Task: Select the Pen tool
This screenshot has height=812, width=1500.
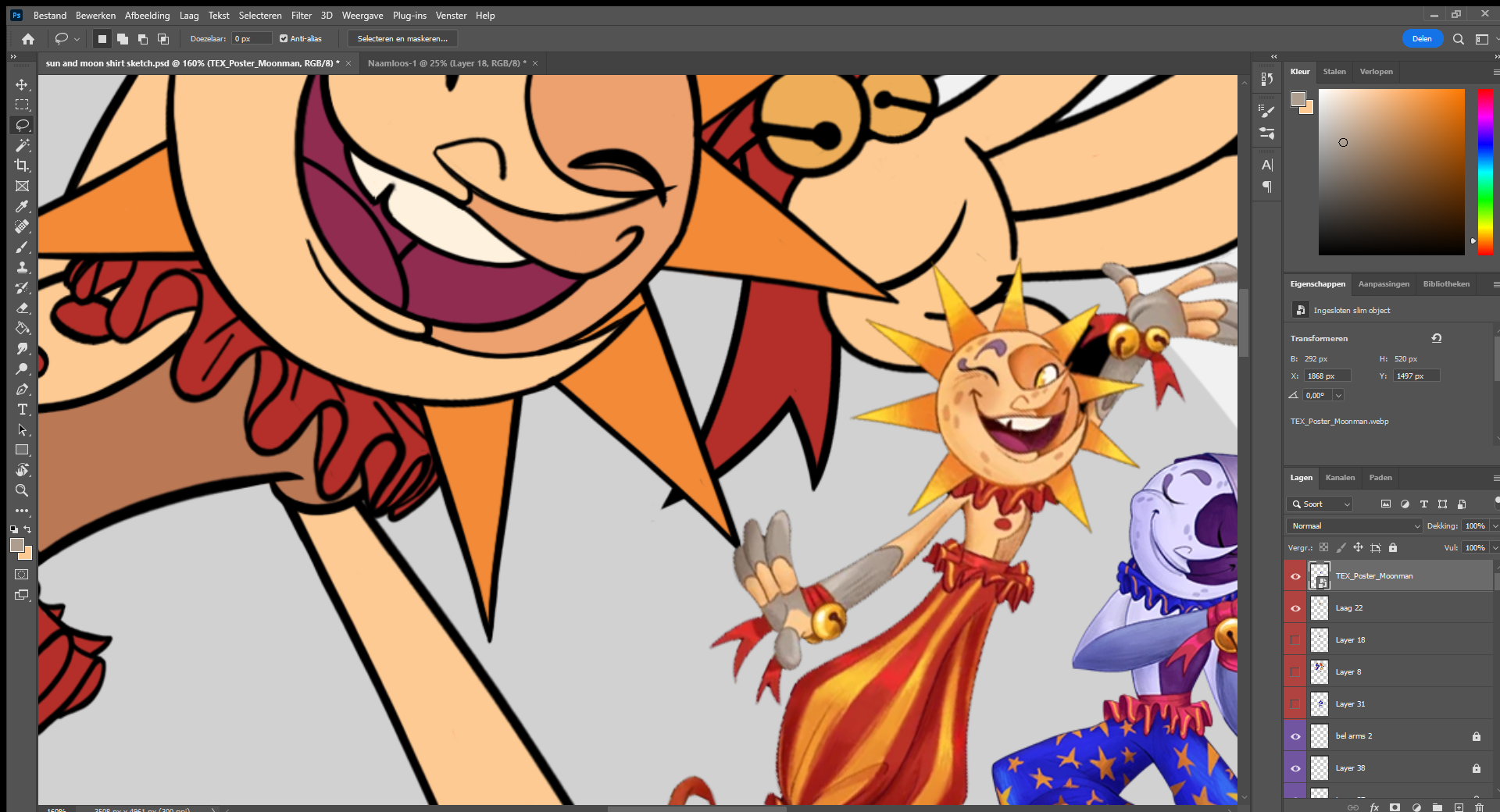Action: coord(22,389)
